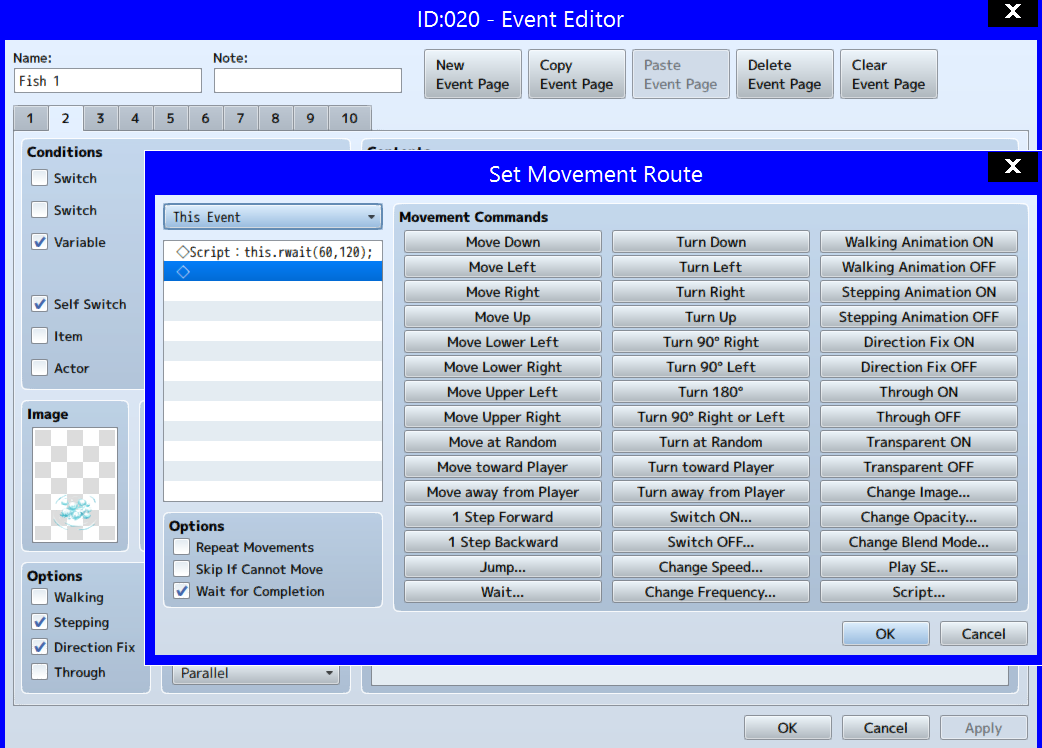Switch to event page tab 6
The height and width of the screenshot is (748, 1042).
(205, 118)
